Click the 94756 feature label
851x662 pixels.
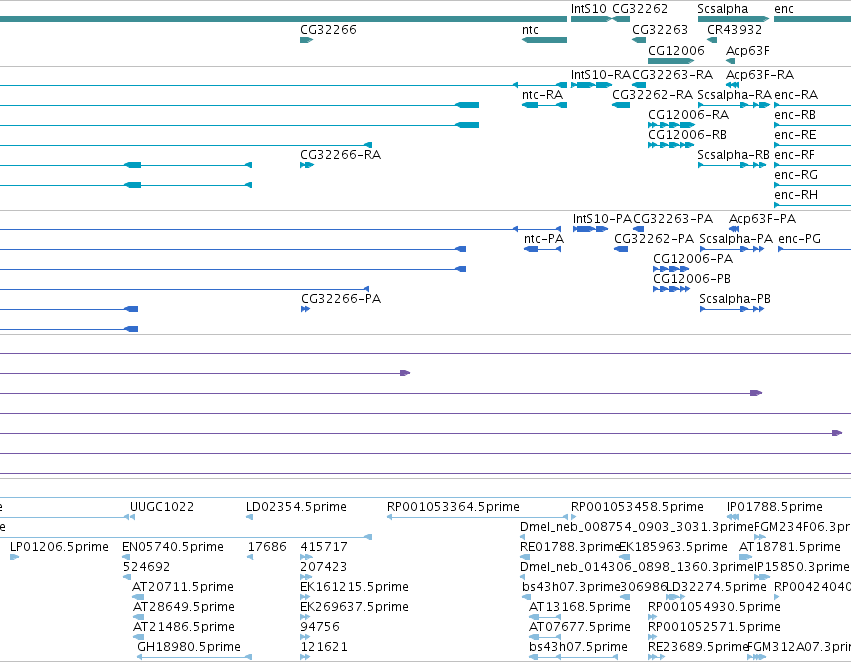[320, 628]
